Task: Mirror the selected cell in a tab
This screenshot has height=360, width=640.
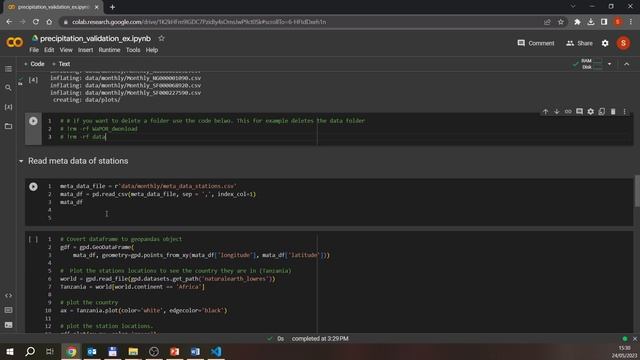Action: [602, 111]
